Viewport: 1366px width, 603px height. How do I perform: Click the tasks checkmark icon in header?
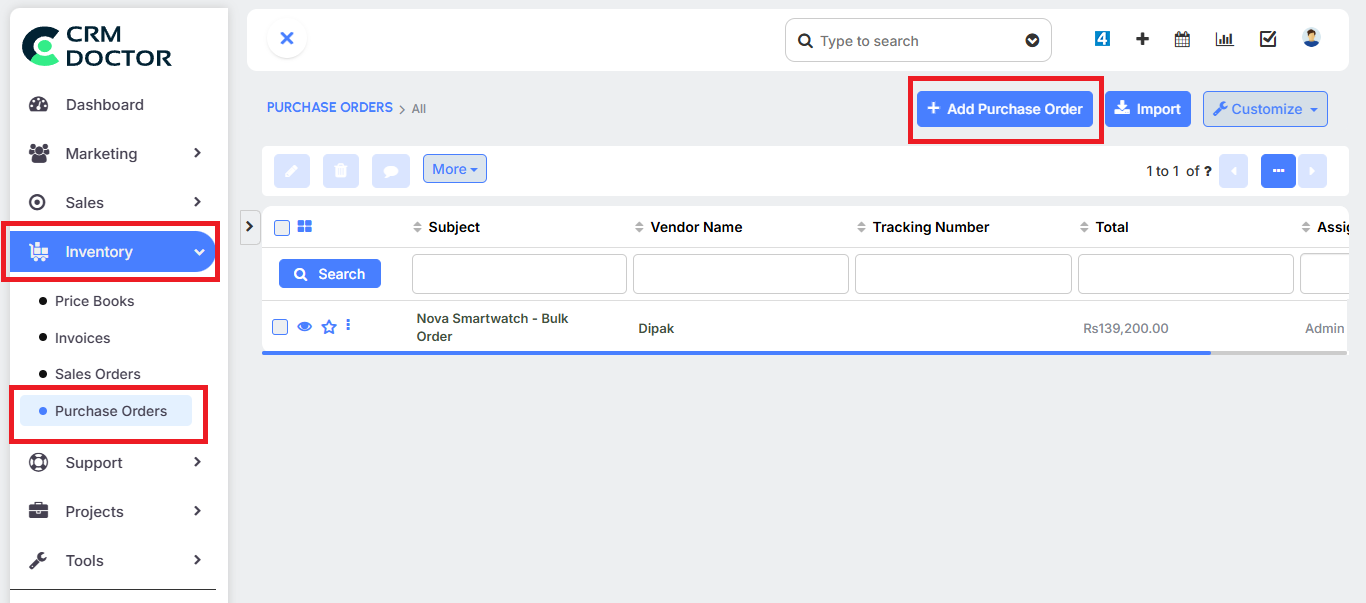tap(1268, 39)
